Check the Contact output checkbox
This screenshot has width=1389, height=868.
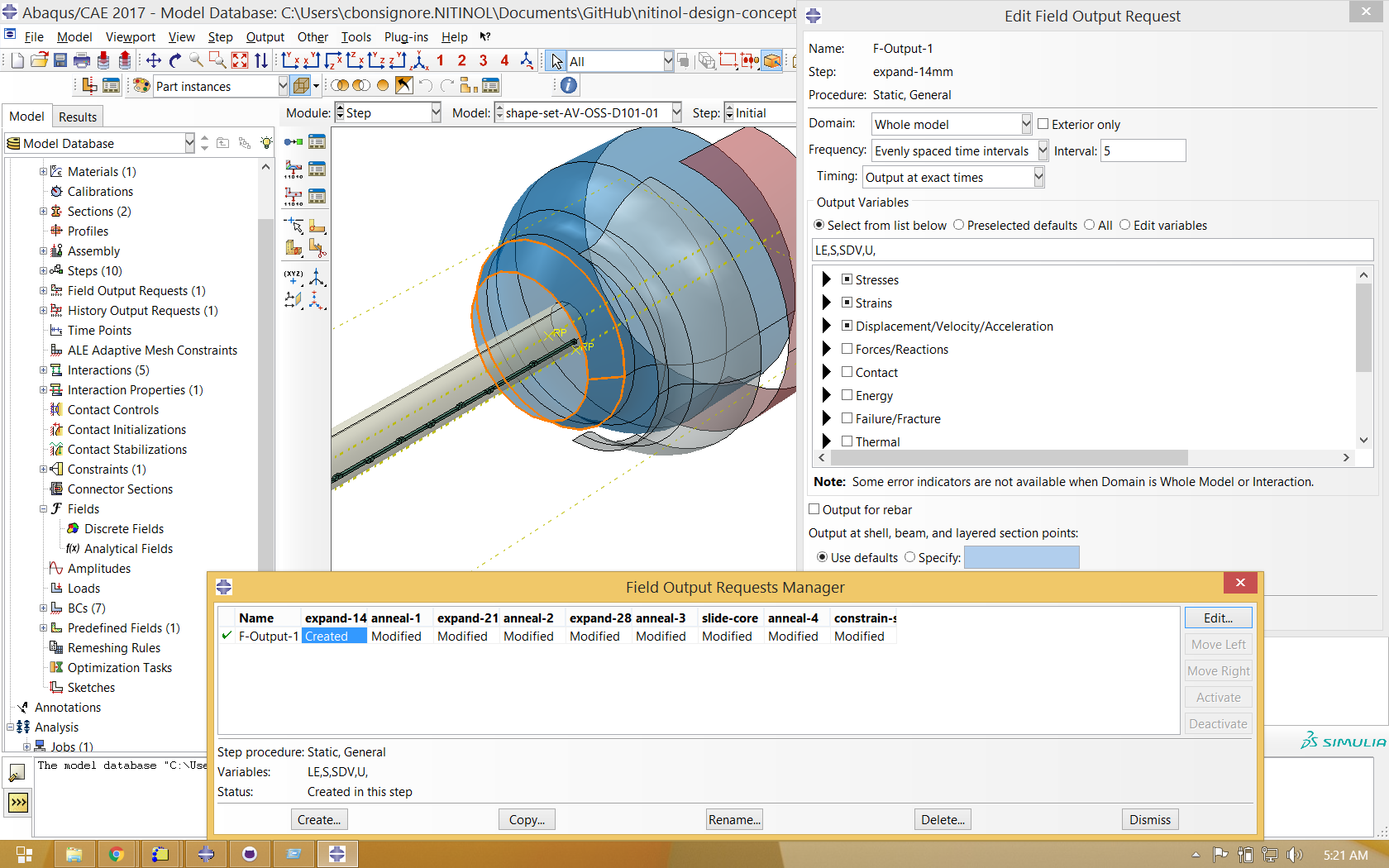click(x=847, y=372)
